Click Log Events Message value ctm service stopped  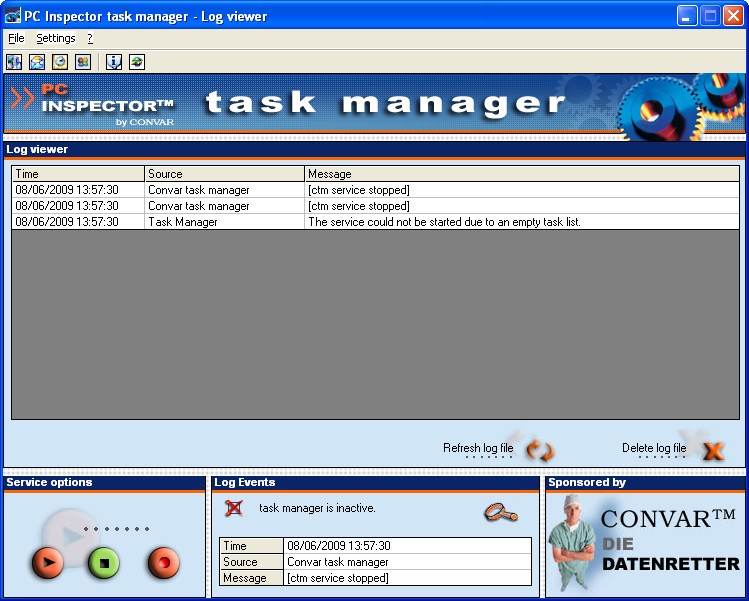(x=407, y=578)
